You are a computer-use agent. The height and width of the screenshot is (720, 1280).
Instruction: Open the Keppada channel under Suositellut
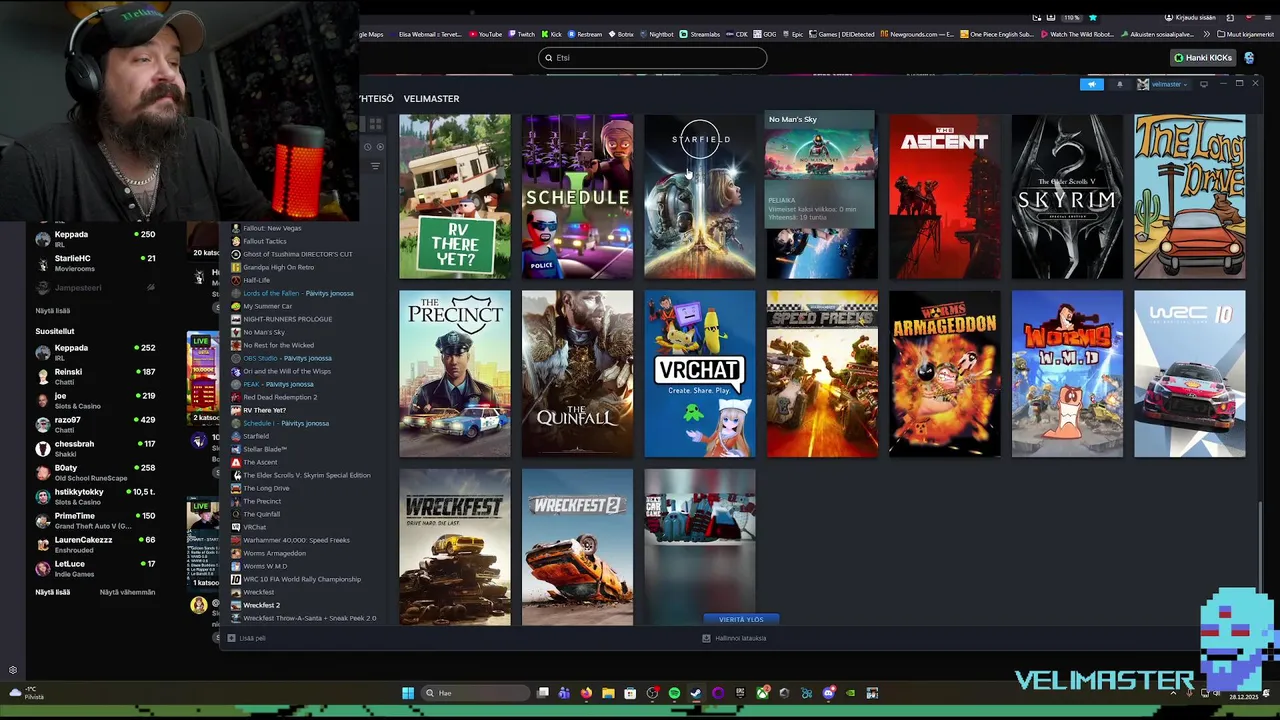[94, 353]
